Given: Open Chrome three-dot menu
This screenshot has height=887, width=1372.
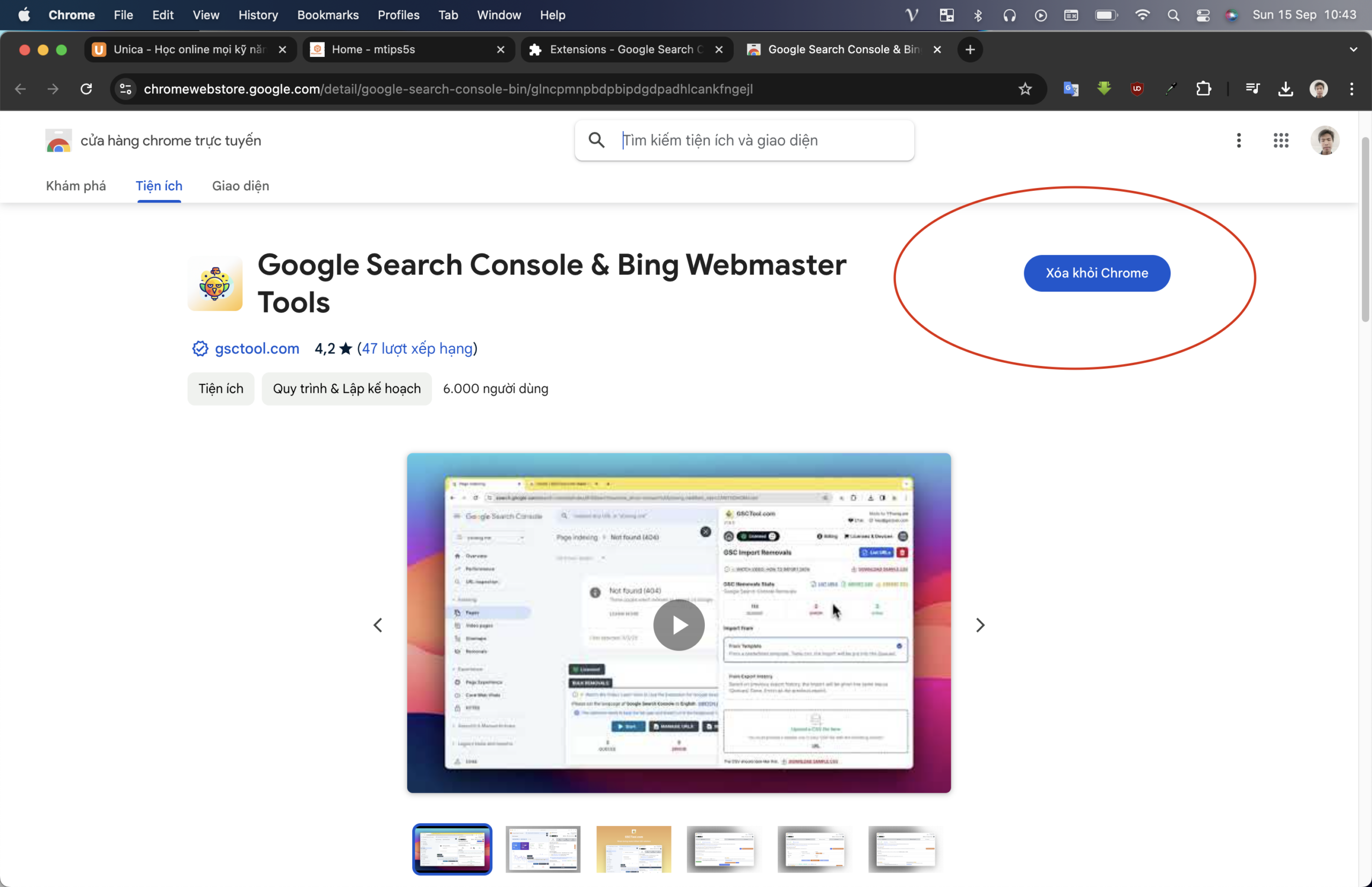Looking at the screenshot, I should 1351,89.
